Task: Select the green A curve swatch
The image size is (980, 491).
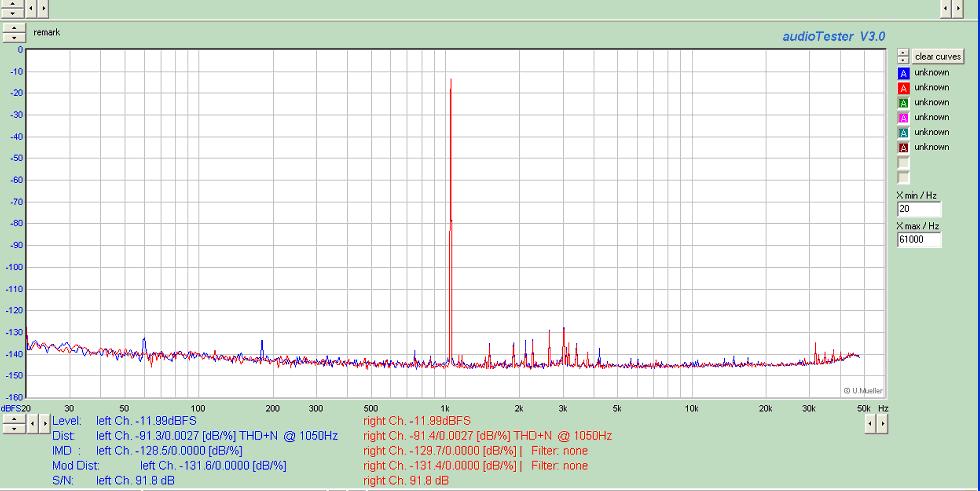Action: (904, 103)
